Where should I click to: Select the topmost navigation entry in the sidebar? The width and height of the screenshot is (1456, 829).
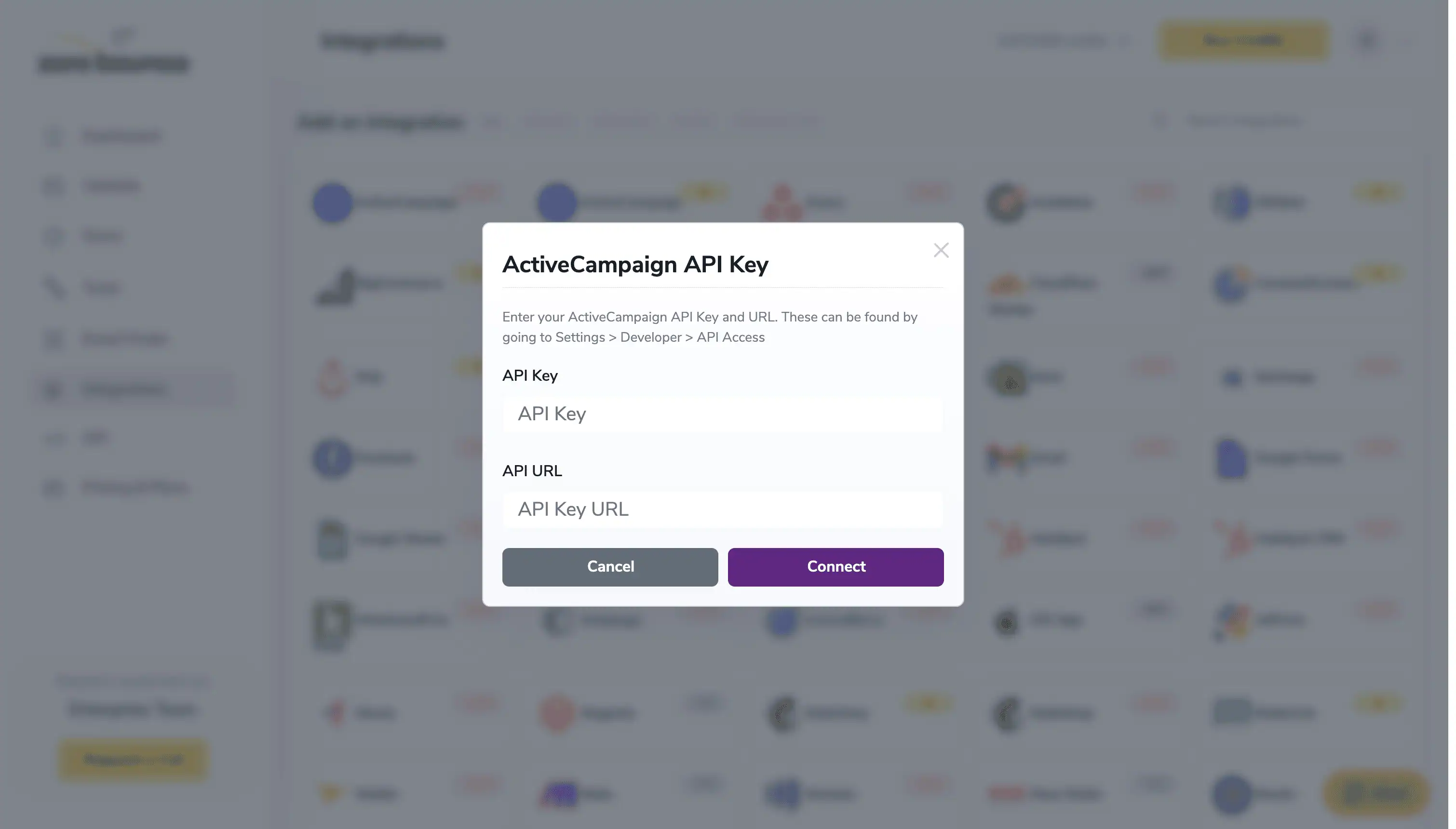(x=121, y=136)
